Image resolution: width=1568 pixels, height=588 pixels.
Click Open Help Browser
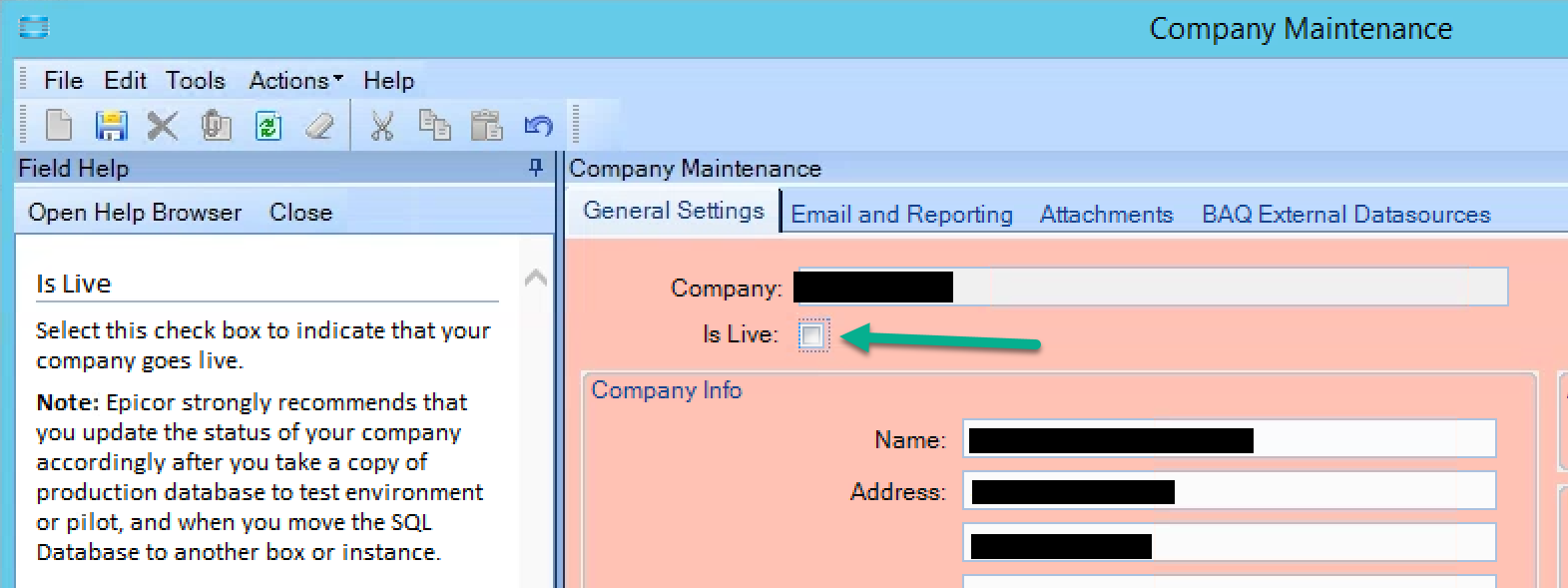135,213
